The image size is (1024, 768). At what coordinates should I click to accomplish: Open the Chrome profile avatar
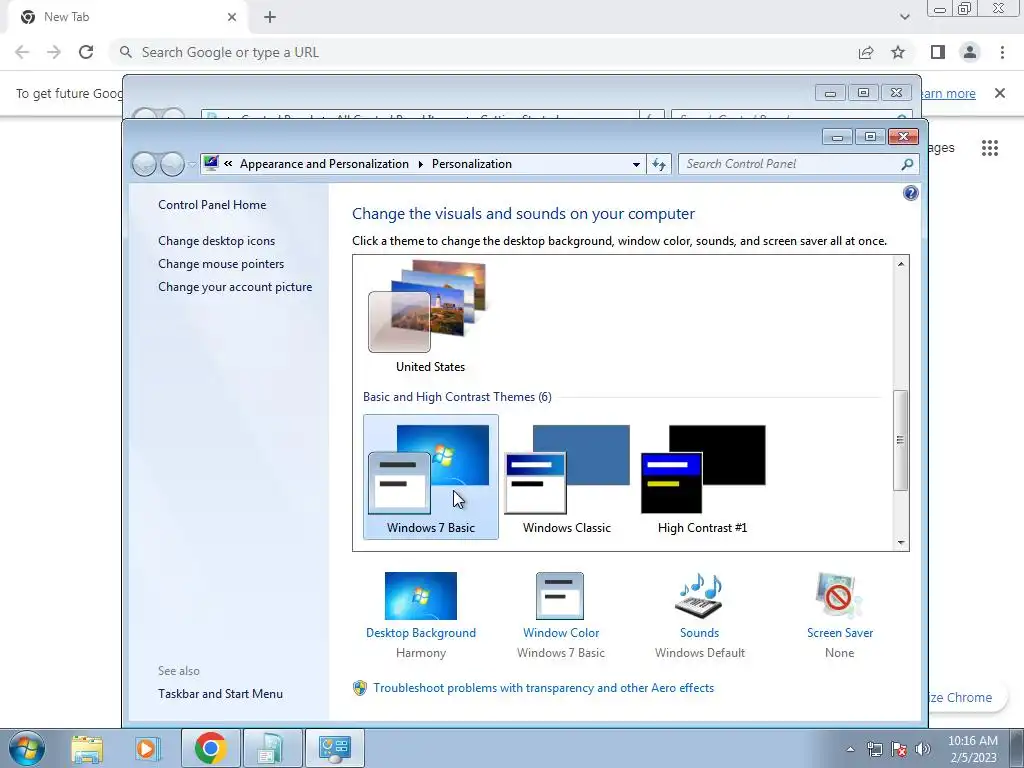(x=970, y=52)
